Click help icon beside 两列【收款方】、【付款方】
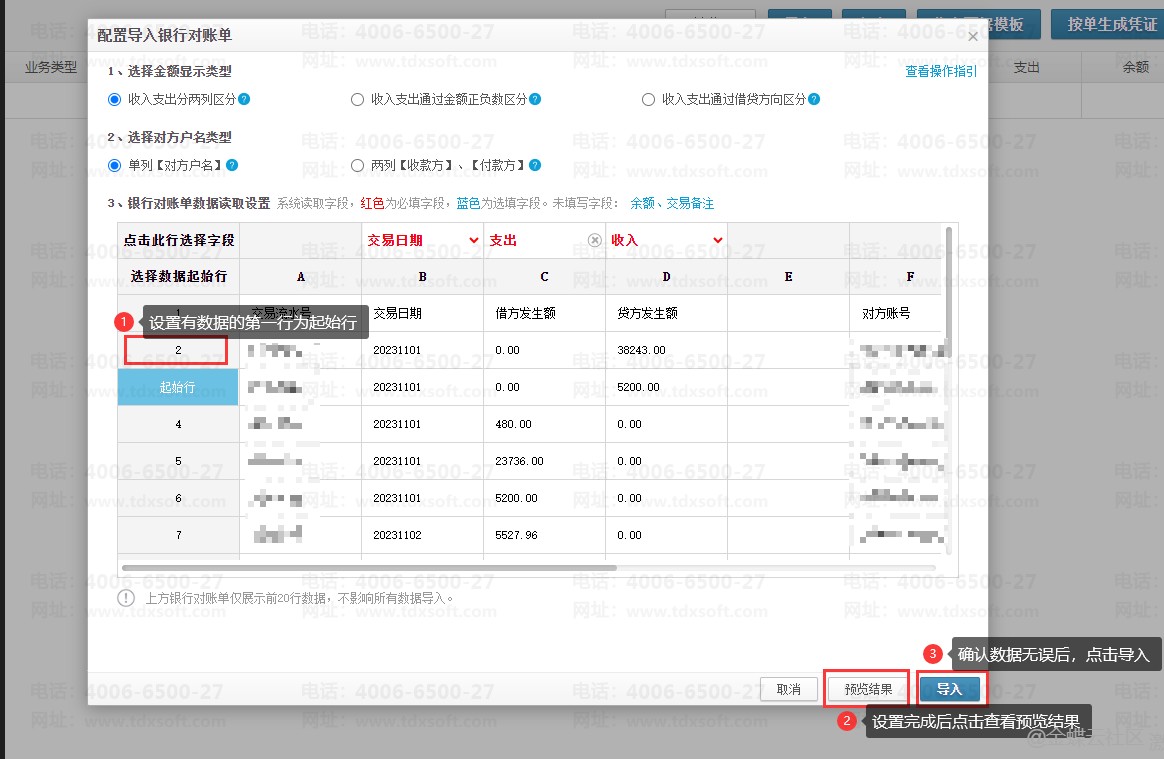1164x759 pixels. pos(535,166)
